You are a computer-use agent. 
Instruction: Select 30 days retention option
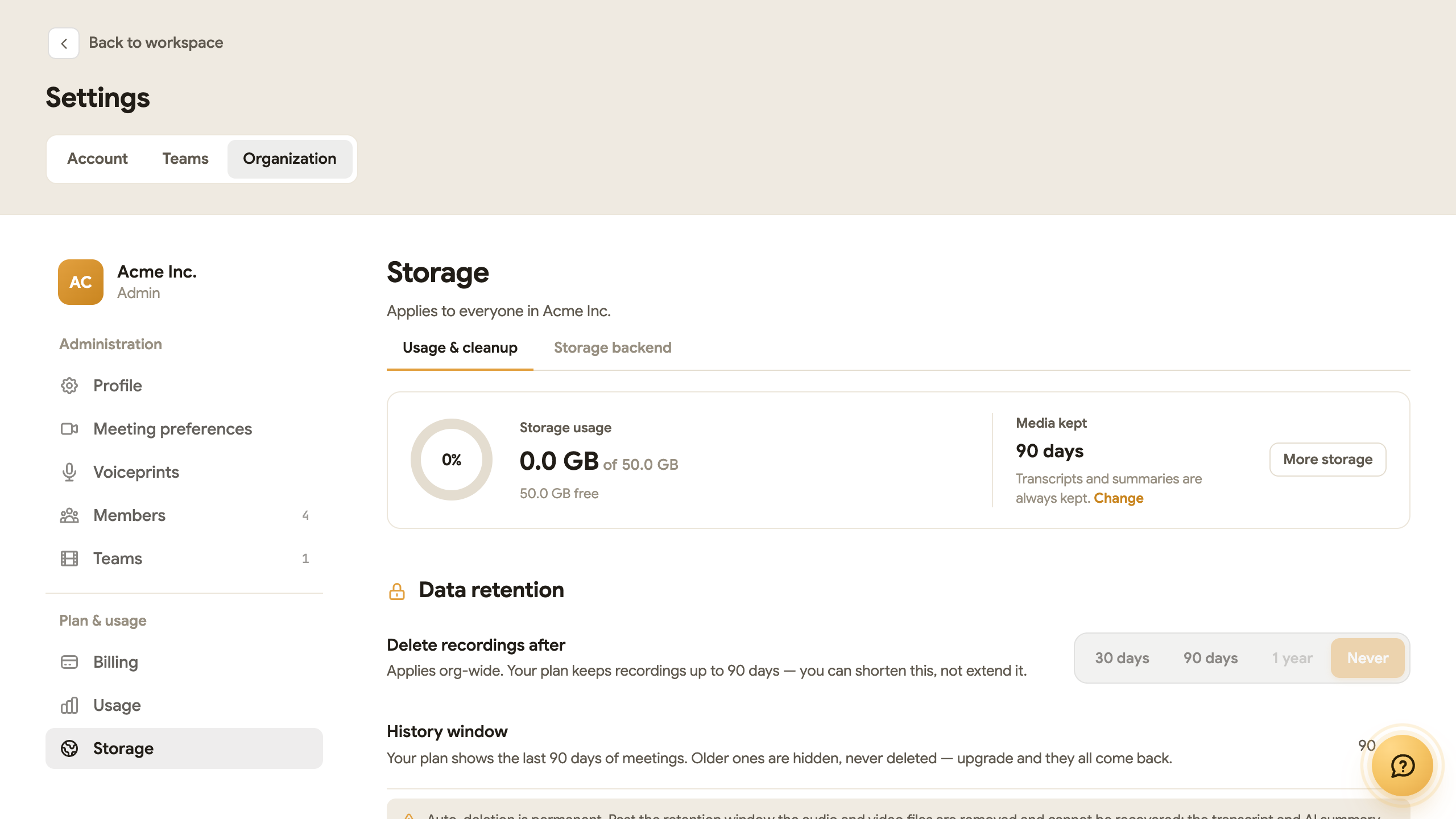click(x=1122, y=658)
